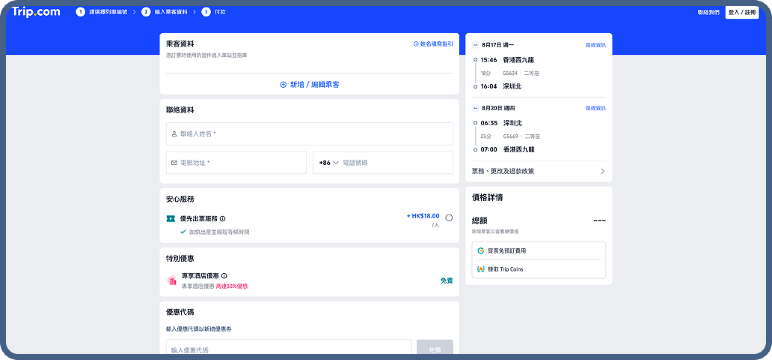Screen dimensions: 772x360
Task: Click the step 3 circle in progress bar
Action: click(206, 12)
